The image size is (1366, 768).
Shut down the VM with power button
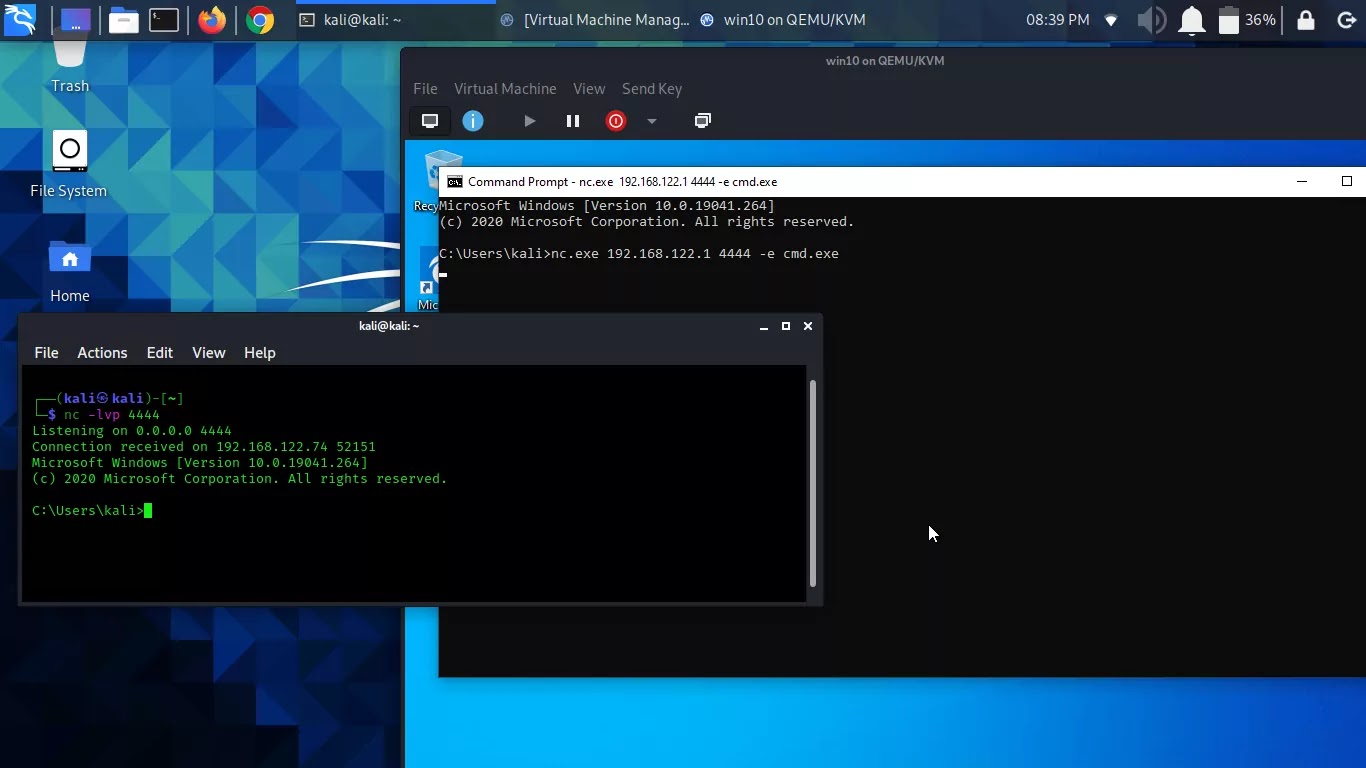[x=616, y=121]
